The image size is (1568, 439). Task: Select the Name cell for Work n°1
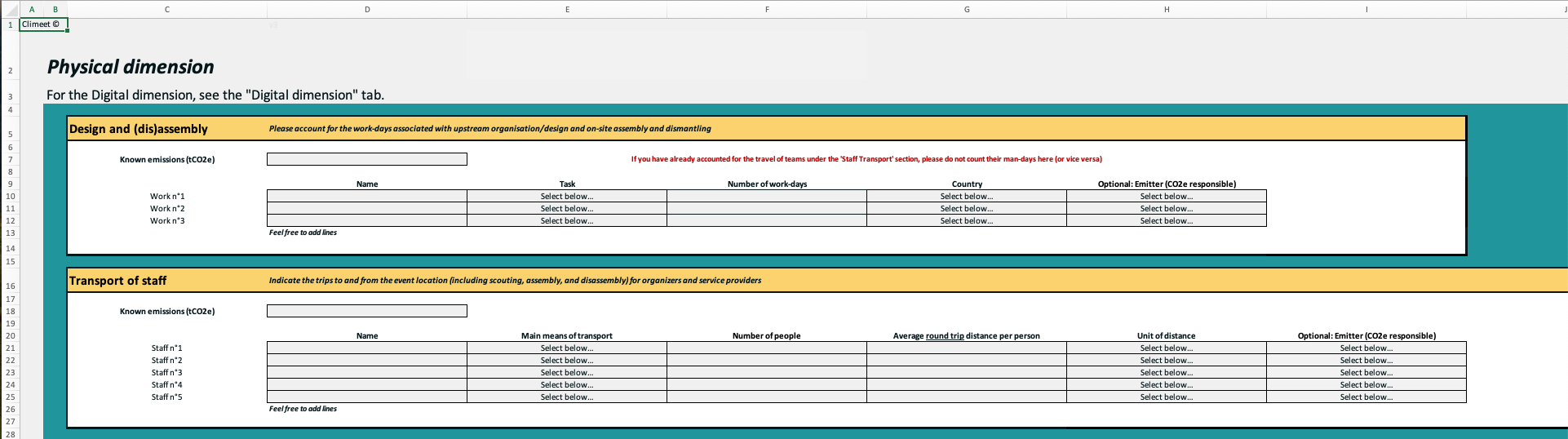[x=366, y=196]
